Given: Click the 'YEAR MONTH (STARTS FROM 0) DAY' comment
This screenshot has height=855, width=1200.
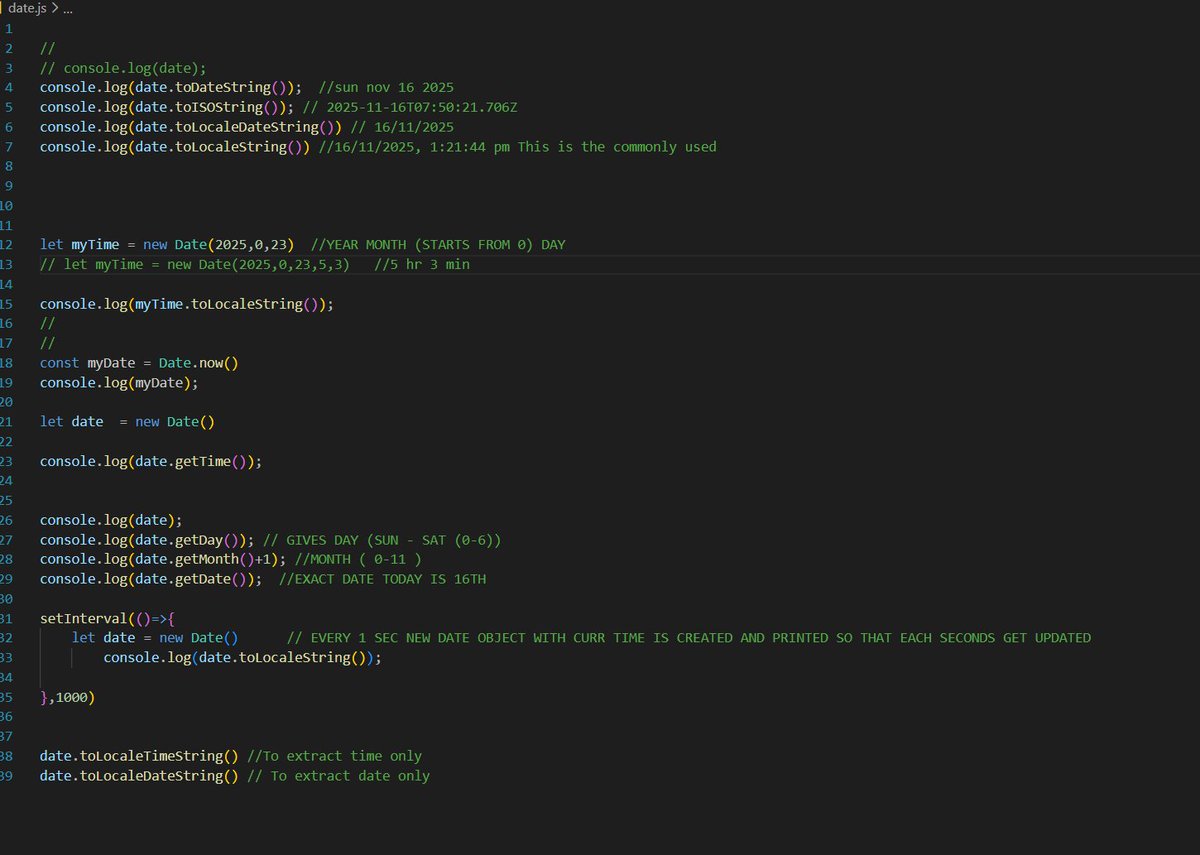Looking at the screenshot, I should (x=438, y=245).
